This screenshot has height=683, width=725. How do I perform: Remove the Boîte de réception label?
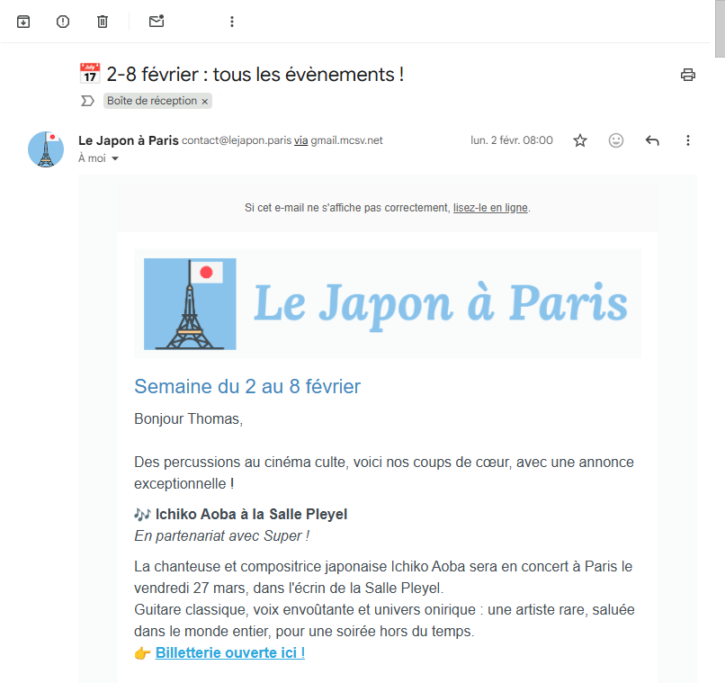pos(205,101)
